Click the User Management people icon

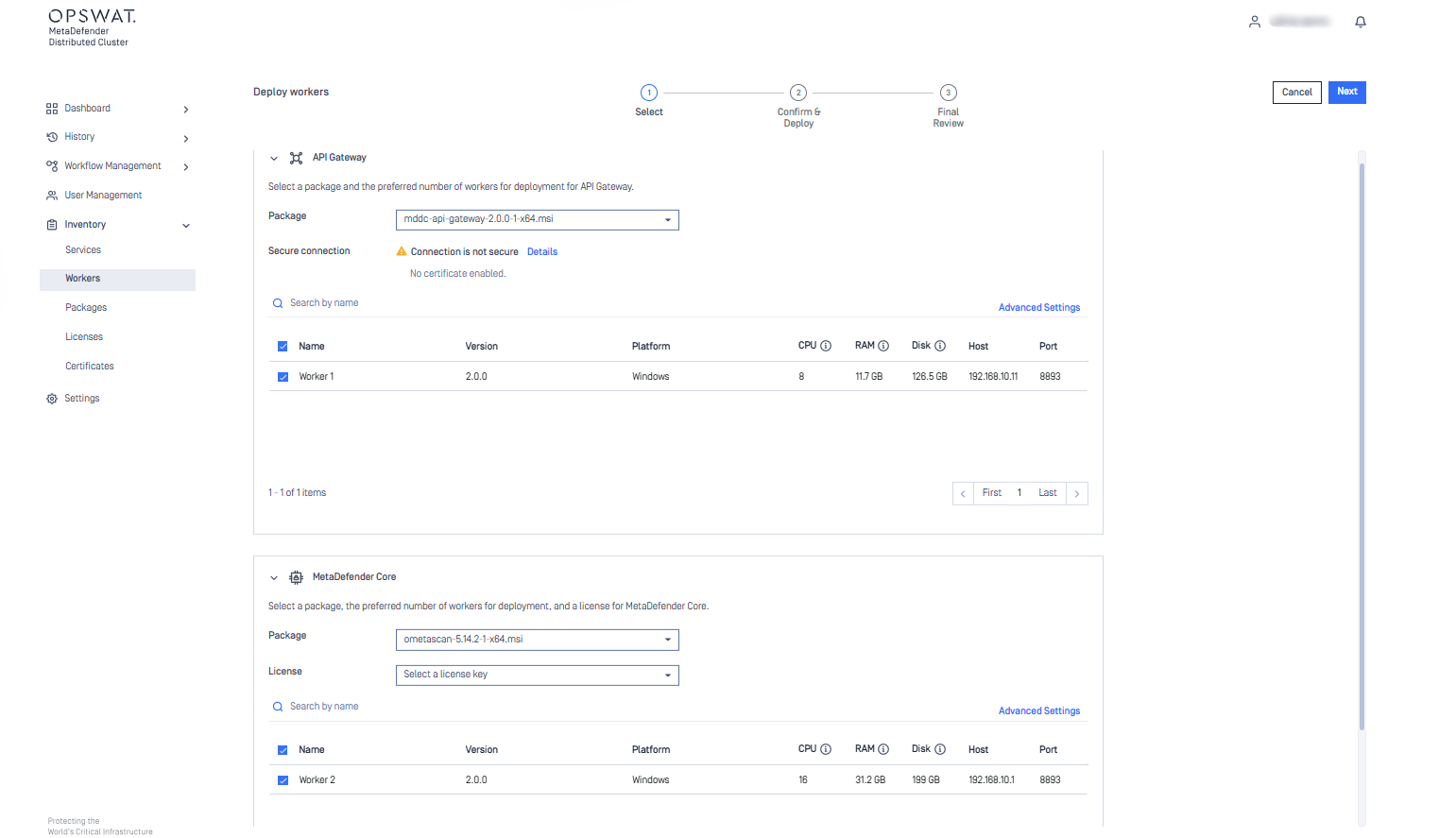tap(52, 196)
